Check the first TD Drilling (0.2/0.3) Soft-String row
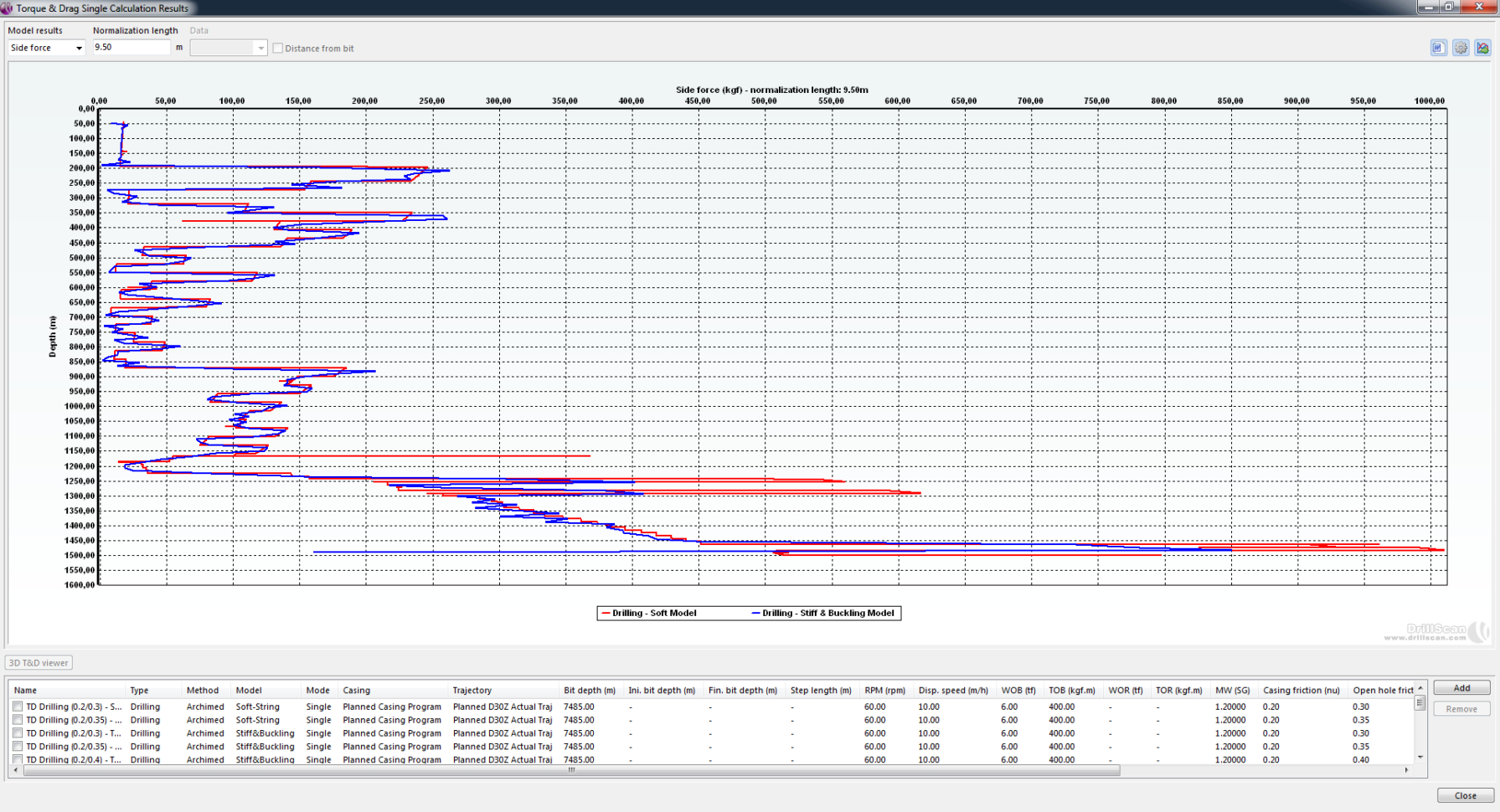Screen dimensions: 1500x812 pos(18,707)
